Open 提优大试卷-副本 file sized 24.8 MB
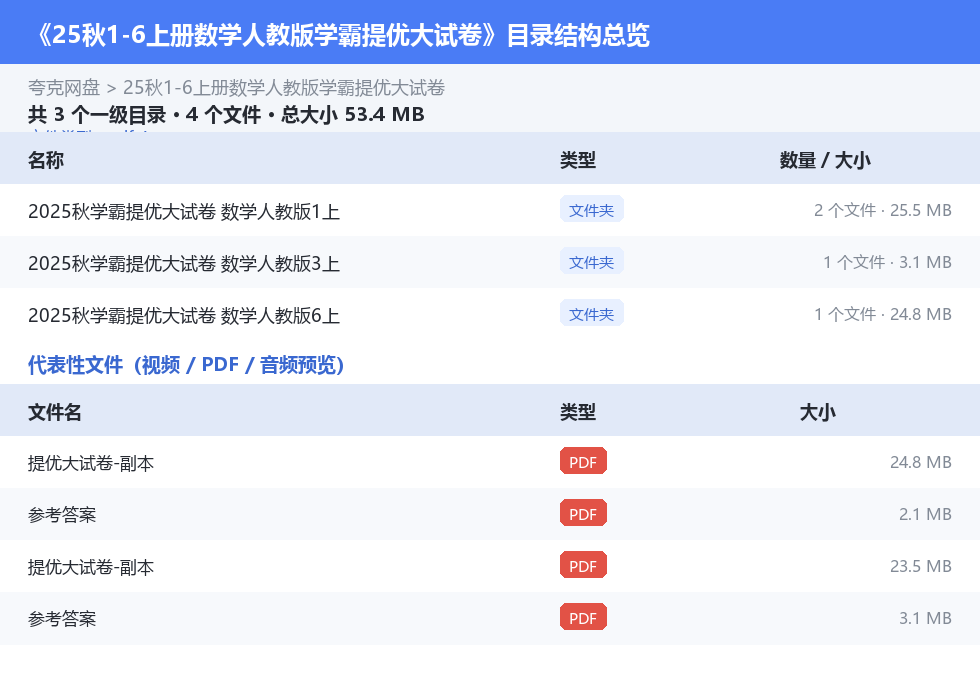The width and height of the screenshot is (980, 676). [91, 464]
